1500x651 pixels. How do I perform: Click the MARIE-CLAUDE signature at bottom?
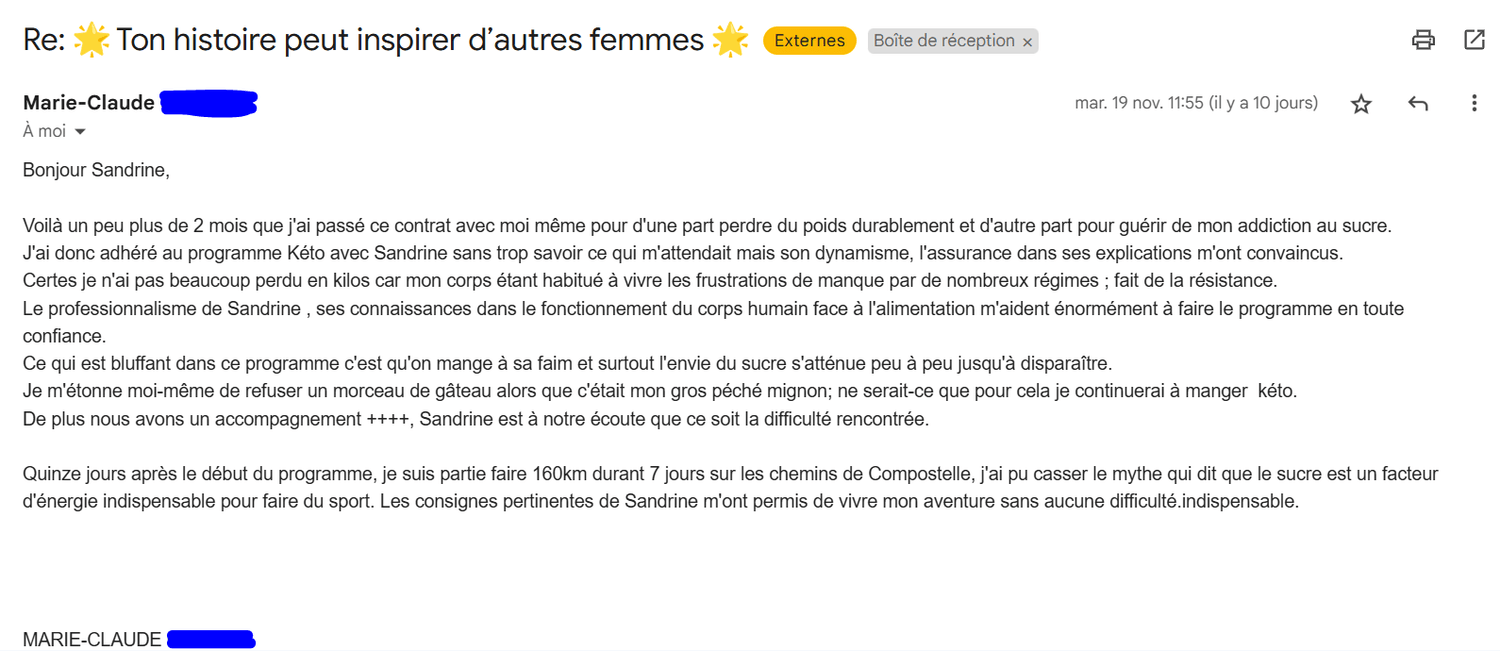coord(92,640)
